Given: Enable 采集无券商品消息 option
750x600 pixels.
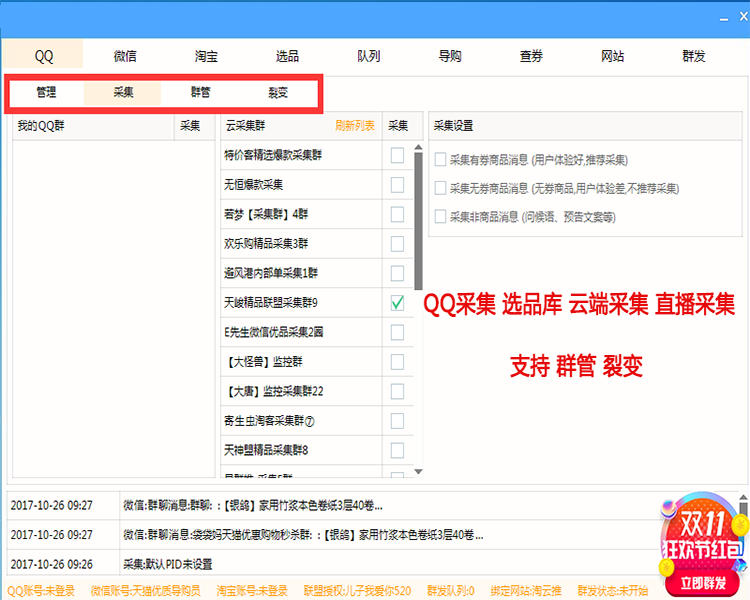Looking at the screenshot, I should [440, 188].
